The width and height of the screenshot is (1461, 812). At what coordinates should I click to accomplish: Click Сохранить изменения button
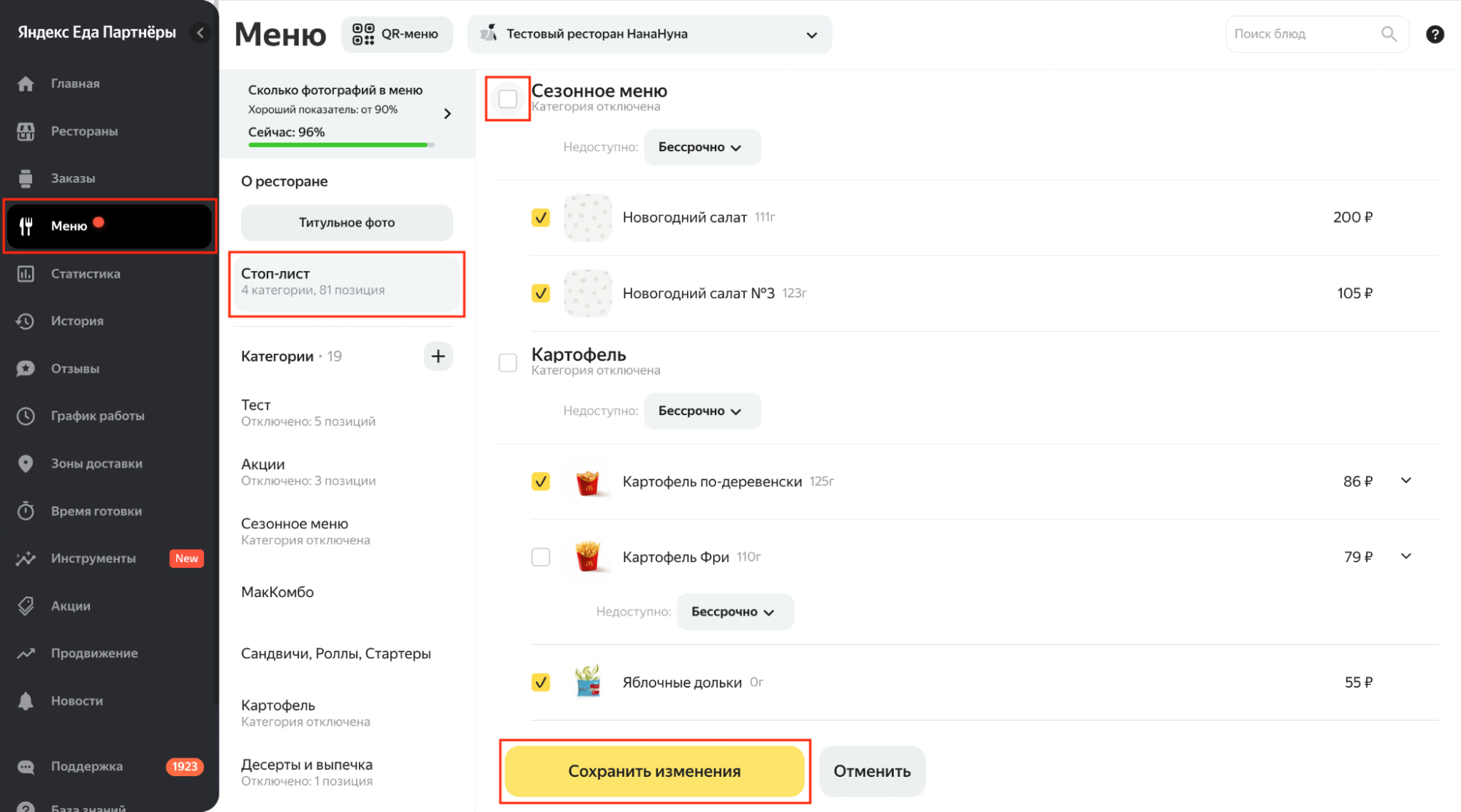click(654, 771)
